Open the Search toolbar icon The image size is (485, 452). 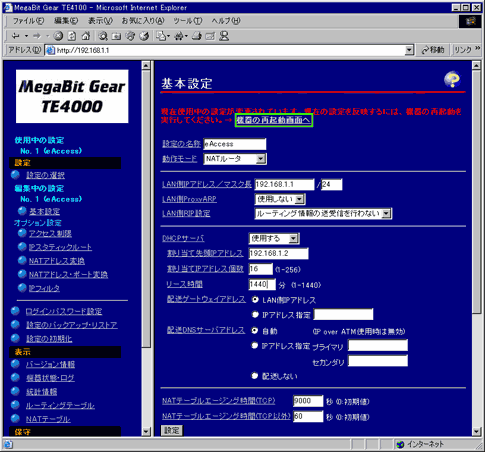pyautogui.click(x=103, y=36)
